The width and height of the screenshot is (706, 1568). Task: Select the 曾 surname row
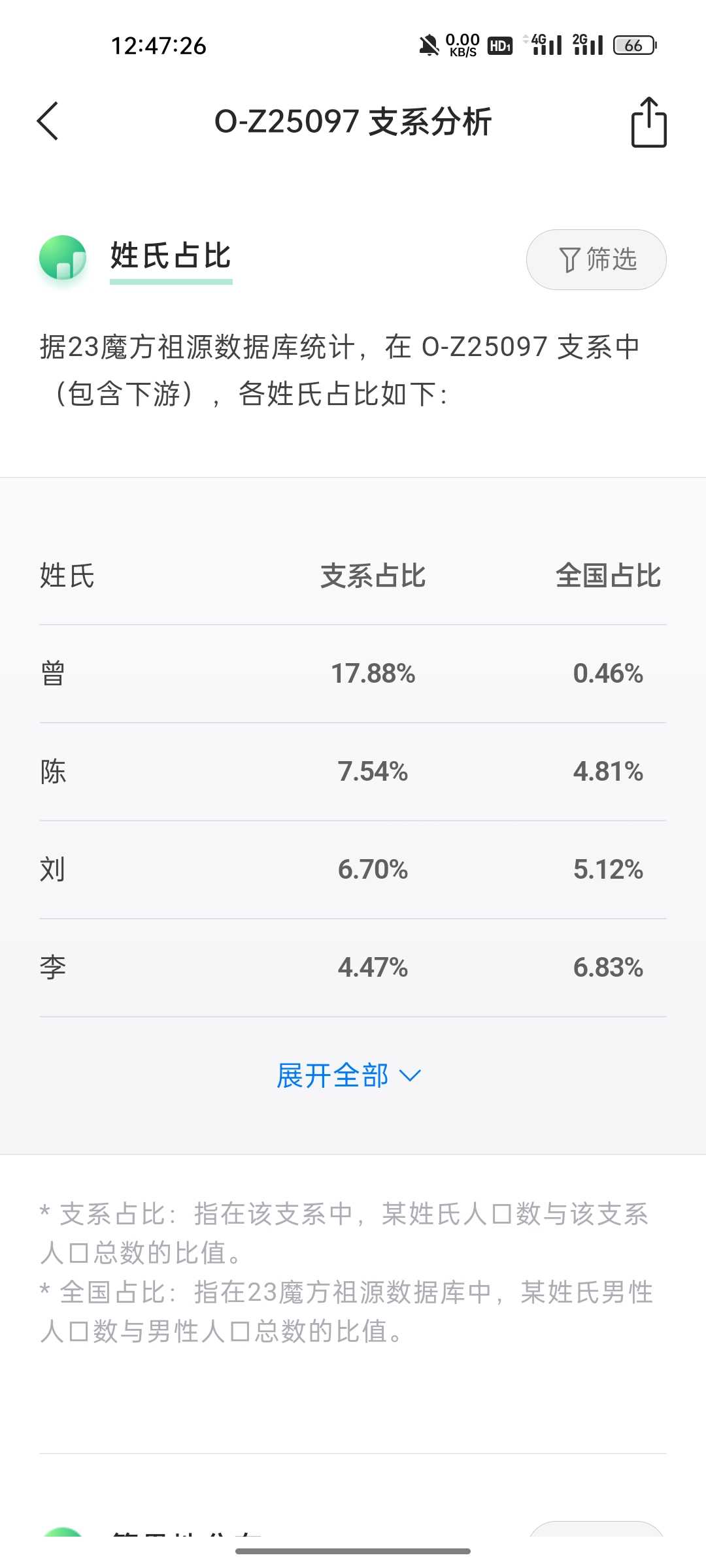pyautogui.click(x=353, y=674)
